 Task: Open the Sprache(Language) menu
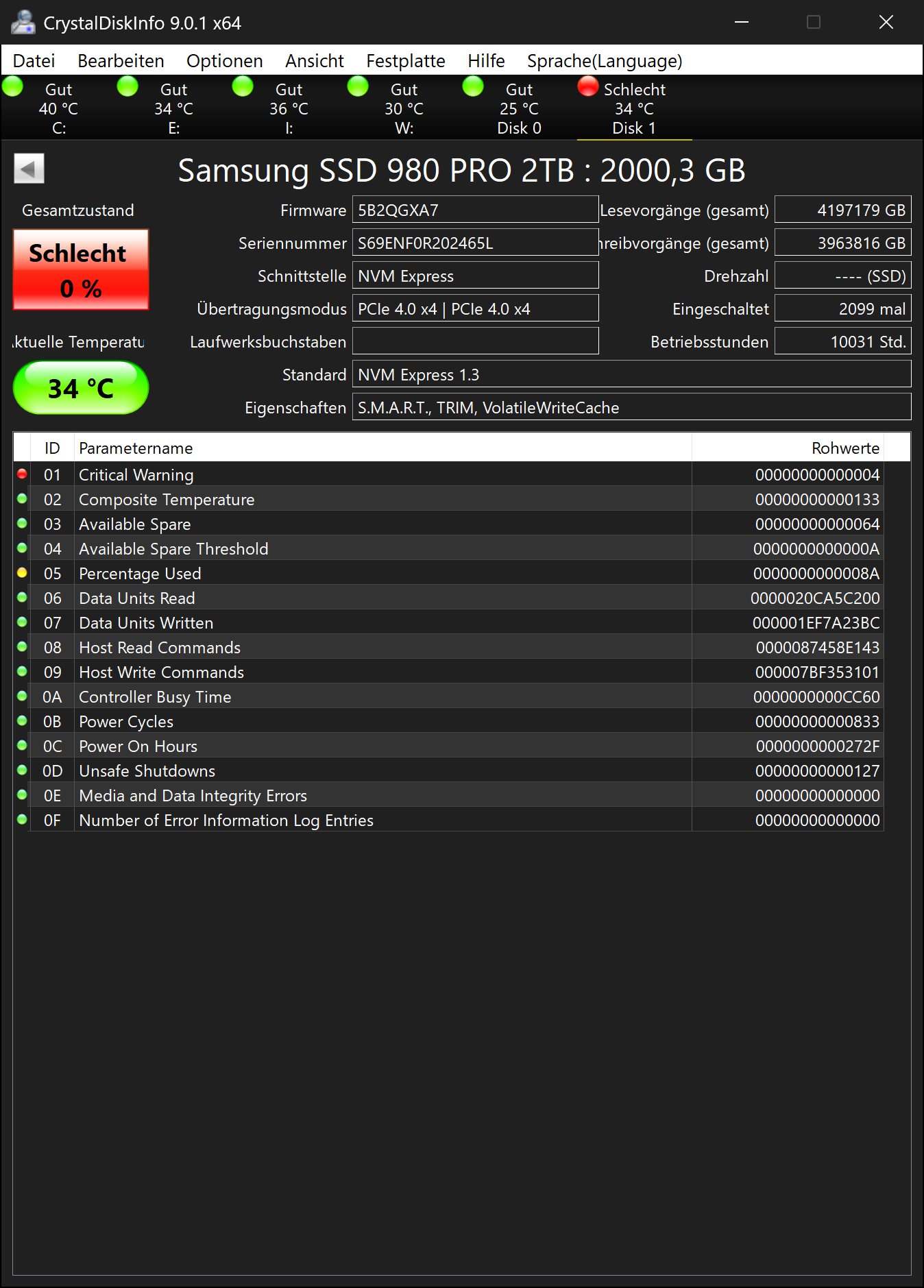[605, 61]
